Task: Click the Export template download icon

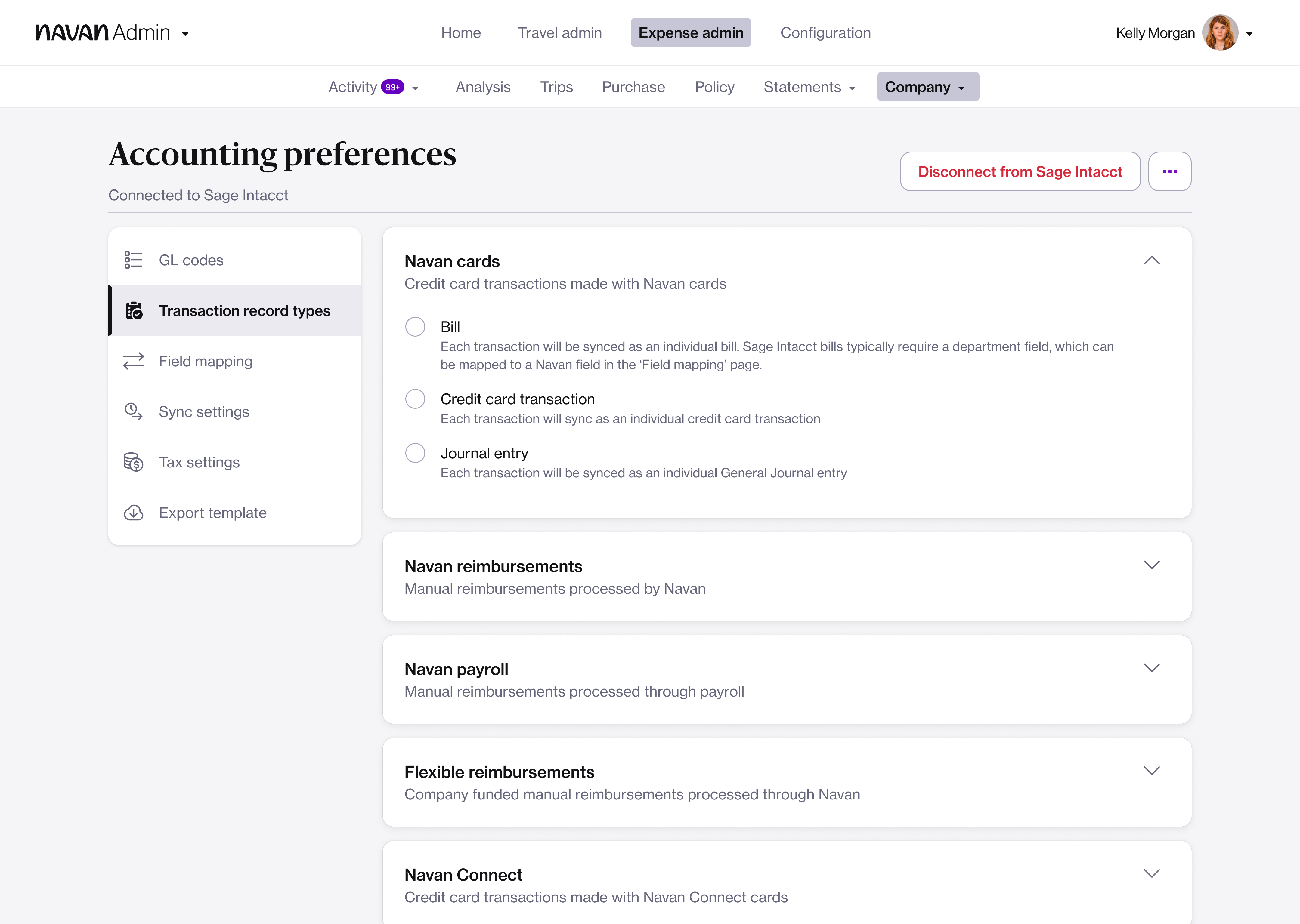Action: click(x=134, y=513)
